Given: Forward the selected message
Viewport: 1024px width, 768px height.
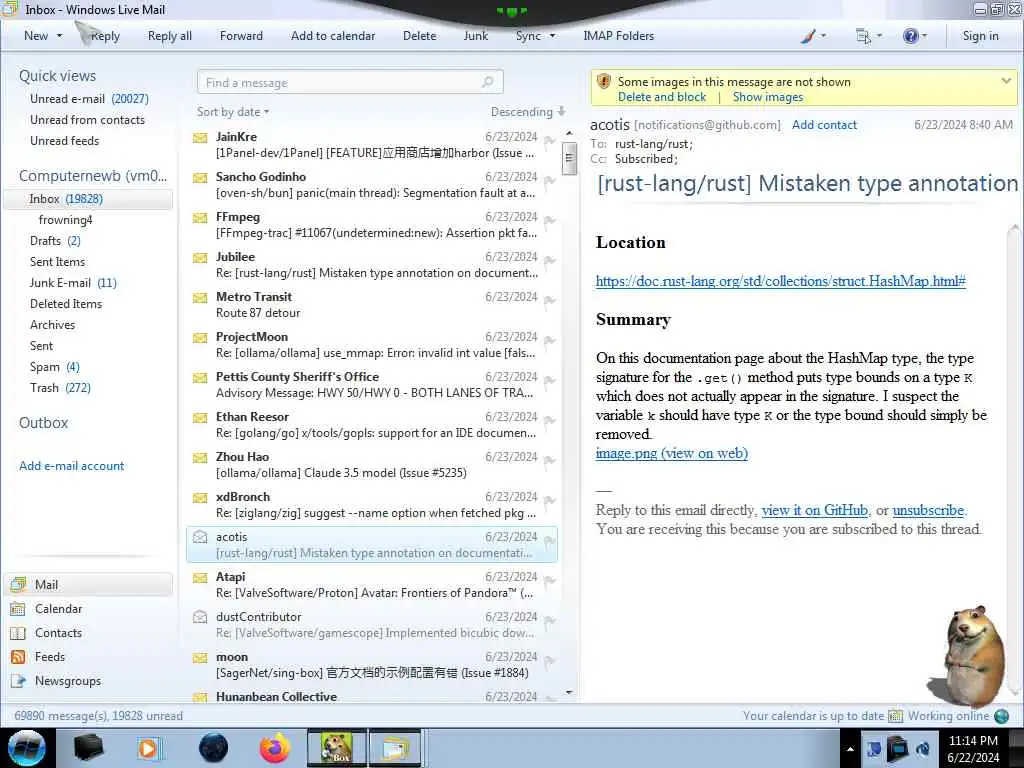Looking at the screenshot, I should point(241,36).
